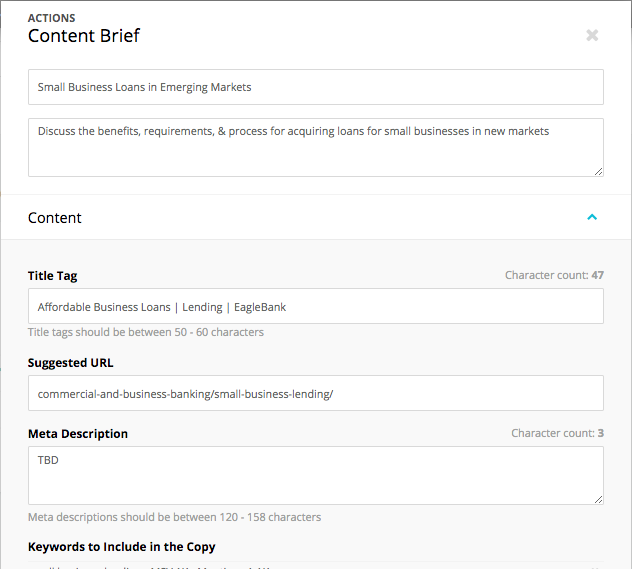Click the Content section header
The height and width of the screenshot is (569, 632).
click(x=316, y=218)
